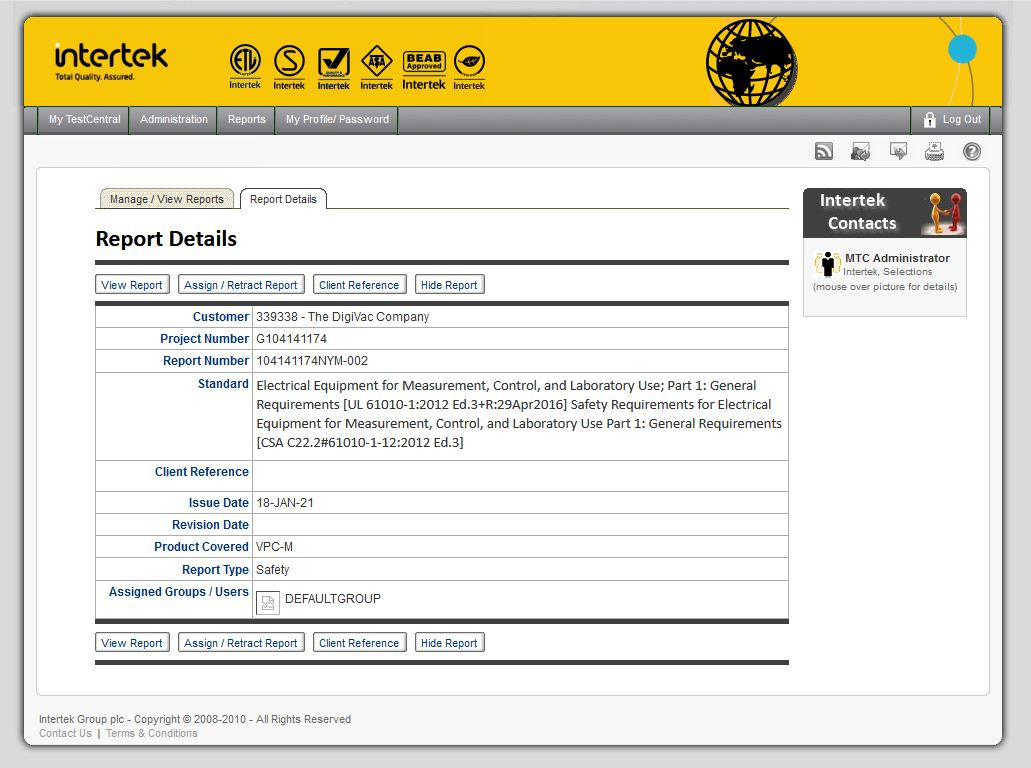Open the Administration menu
Viewport: 1031px width, 768px height.
[174, 120]
